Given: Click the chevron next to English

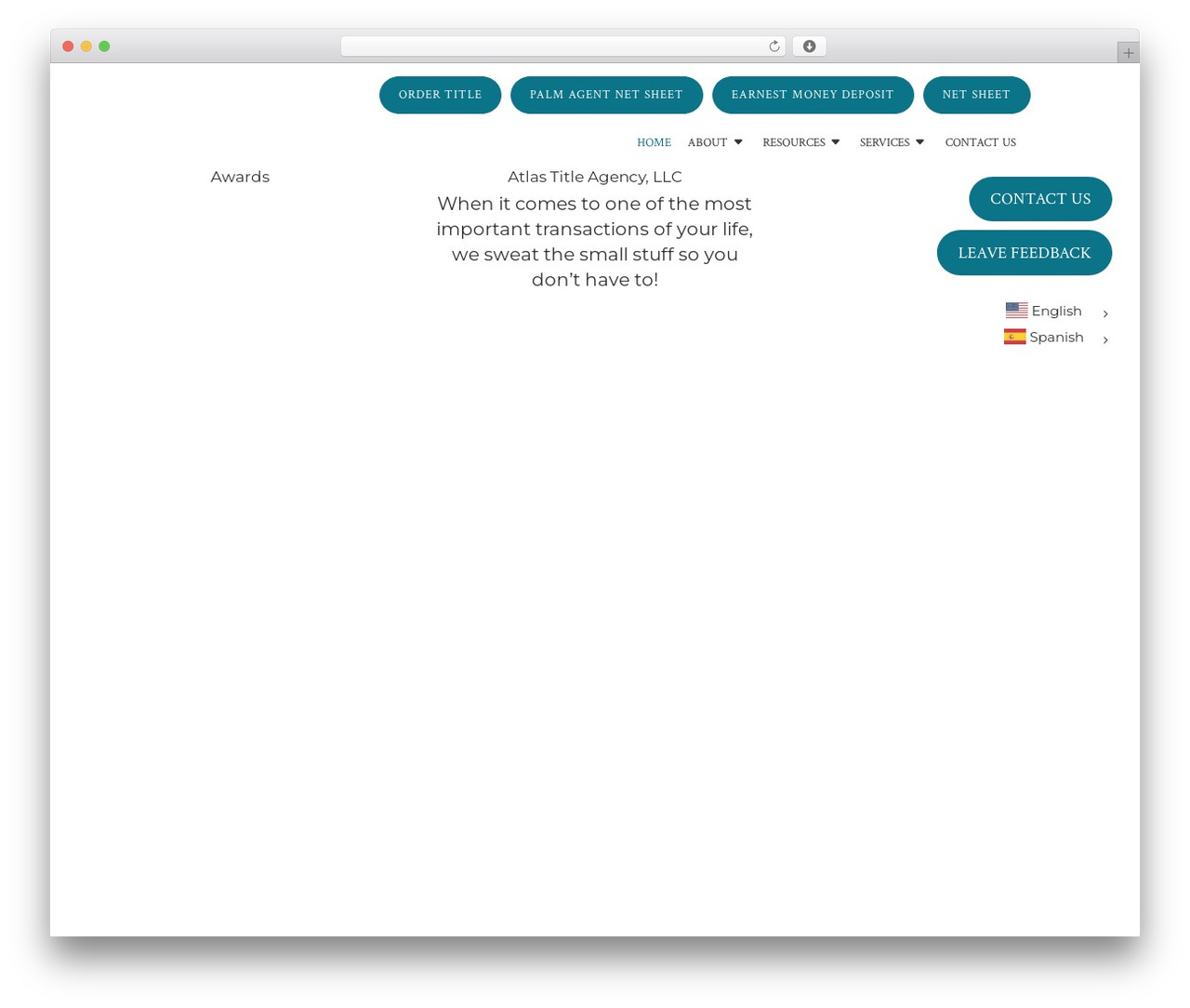Looking at the screenshot, I should pyautogui.click(x=1105, y=313).
